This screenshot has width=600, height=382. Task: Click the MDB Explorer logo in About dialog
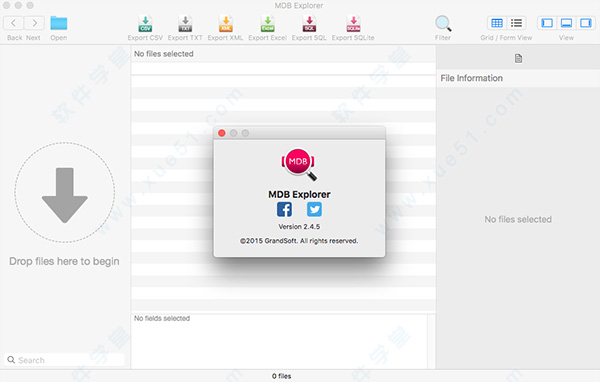[298, 165]
